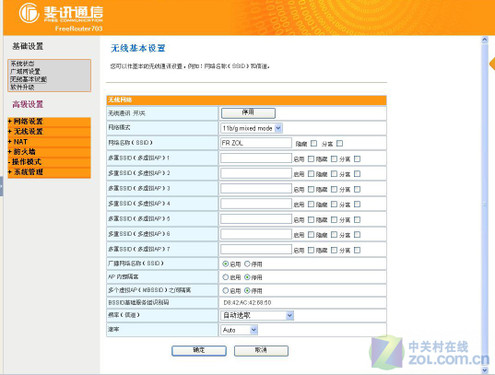Open 无线基本设置 in the basic settings menu

(x=28, y=79)
